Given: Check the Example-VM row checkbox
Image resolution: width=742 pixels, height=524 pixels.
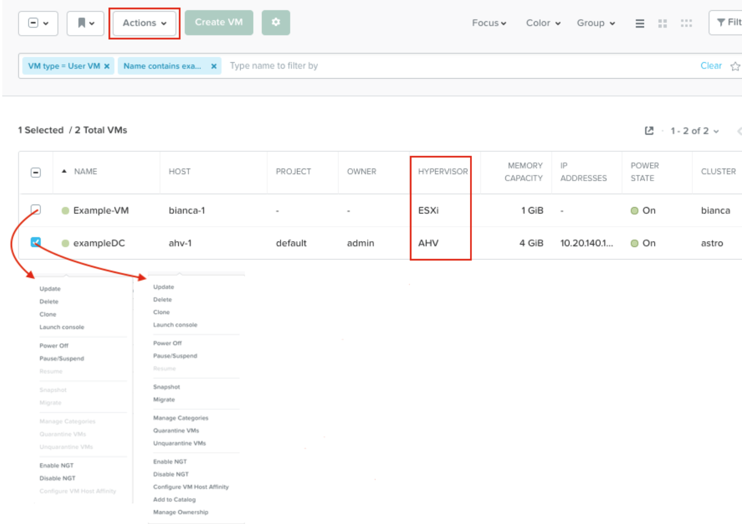Looking at the screenshot, I should [x=35, y=209].
